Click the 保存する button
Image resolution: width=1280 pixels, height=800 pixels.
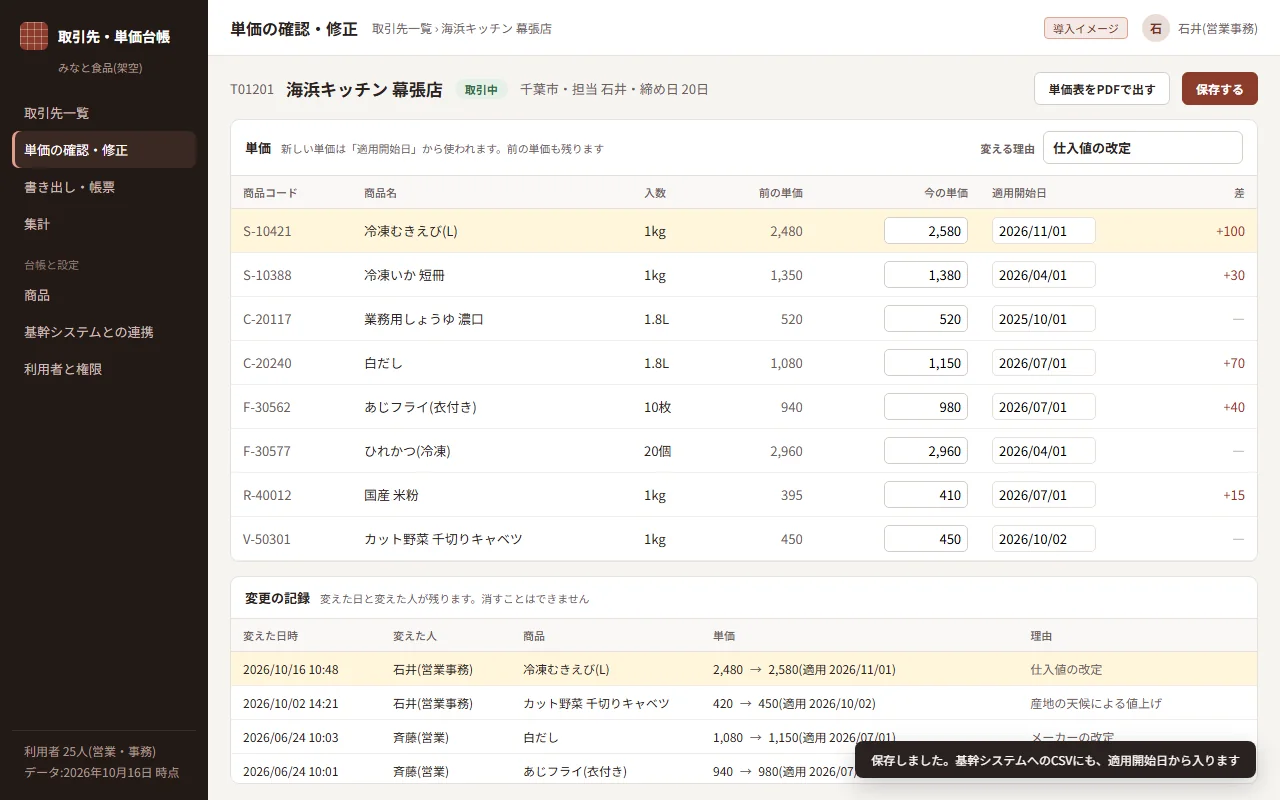1220,89
